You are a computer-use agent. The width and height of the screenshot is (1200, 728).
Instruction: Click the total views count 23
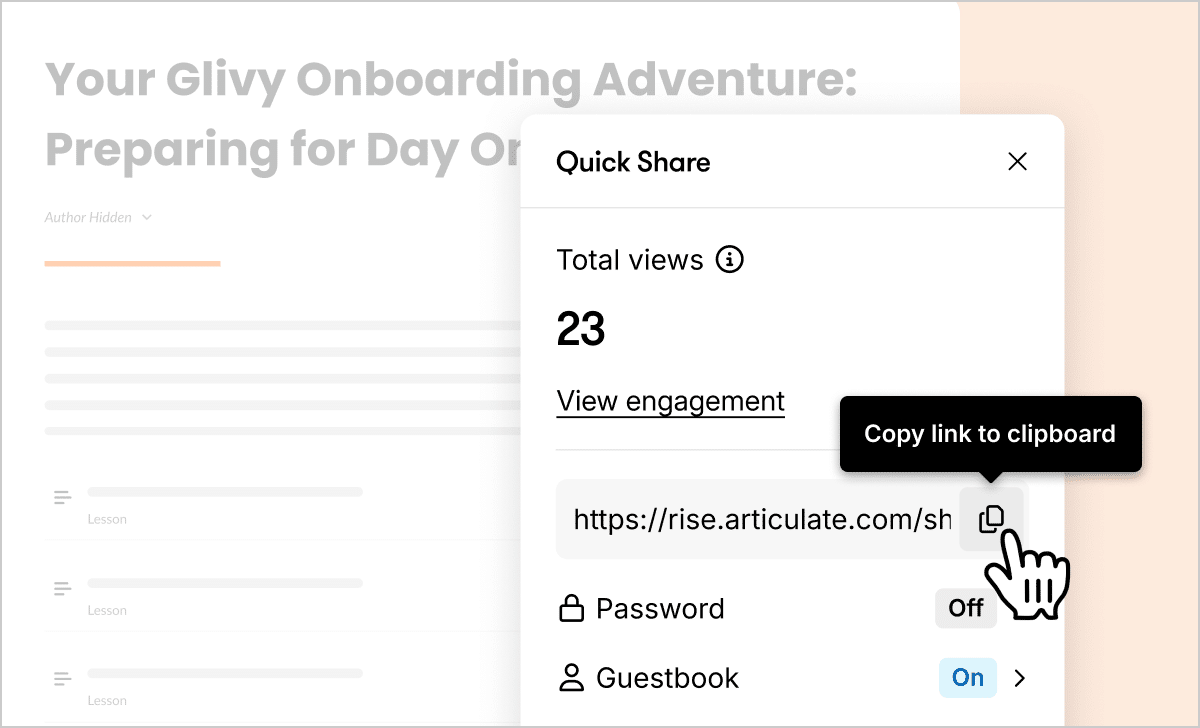click(x=581, y=328)
